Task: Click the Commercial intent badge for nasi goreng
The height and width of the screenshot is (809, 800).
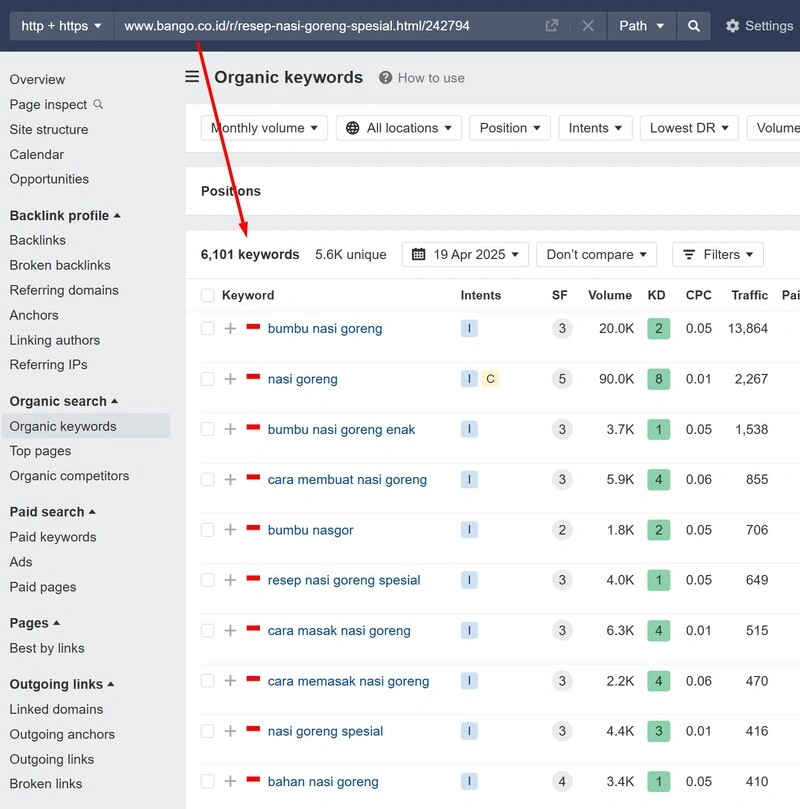Action: click(x=490, y=379)
